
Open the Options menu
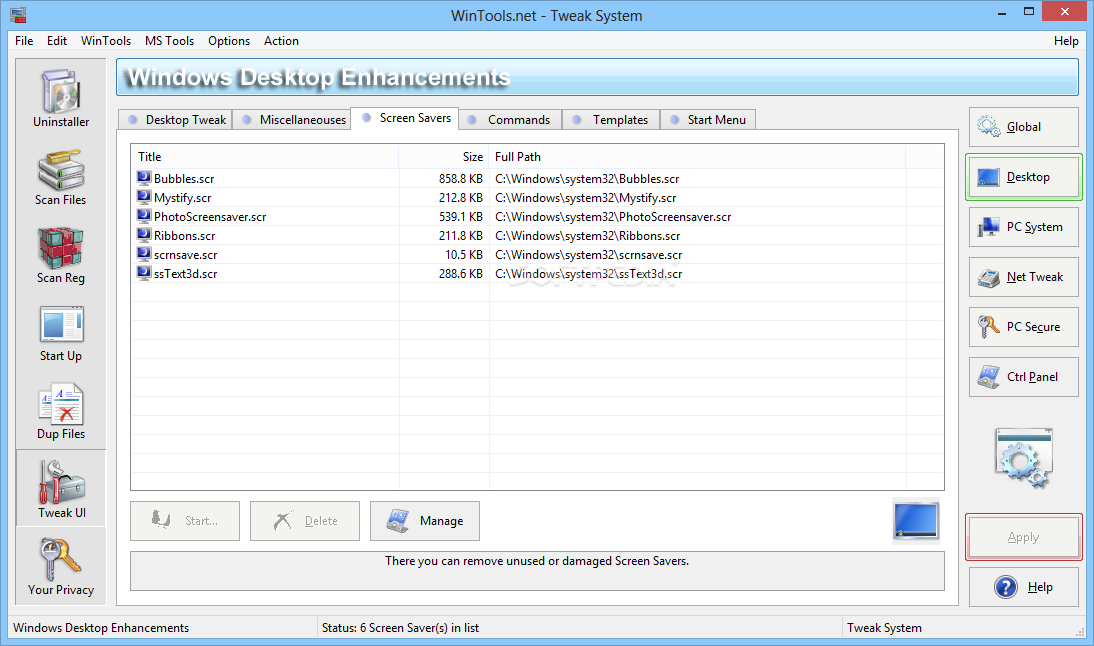point(229,40)
